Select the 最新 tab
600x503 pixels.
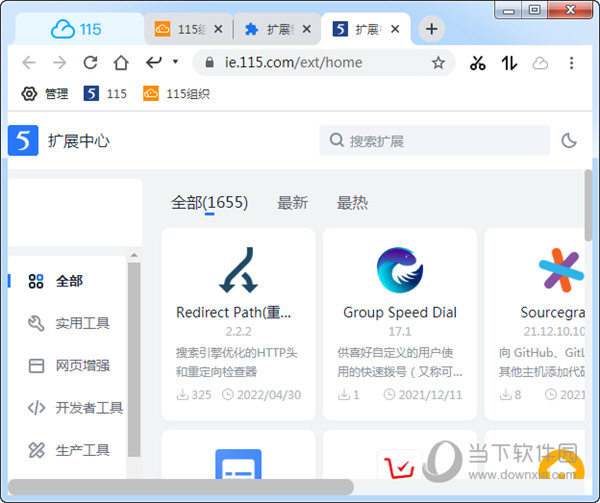pyautogui.click(x=292, y=203)
